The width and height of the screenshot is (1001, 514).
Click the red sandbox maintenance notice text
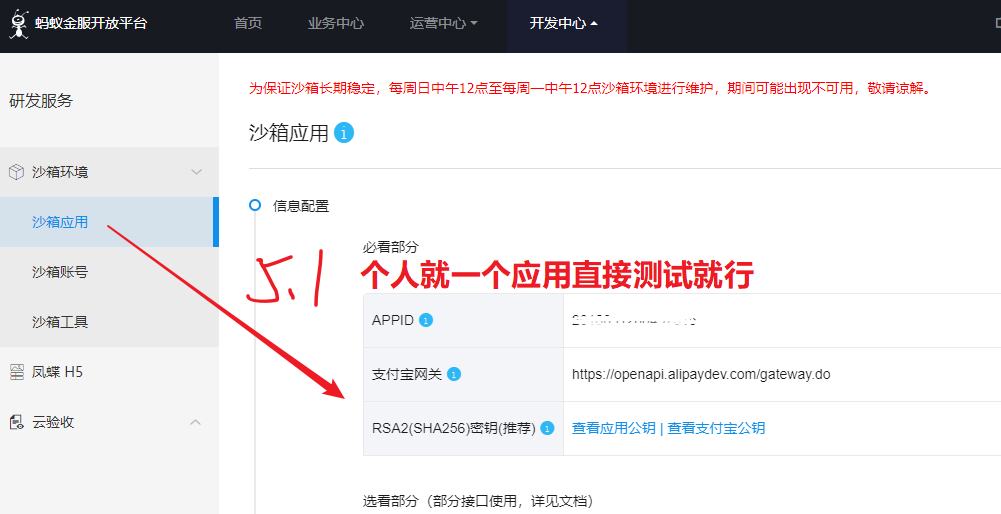592,89
